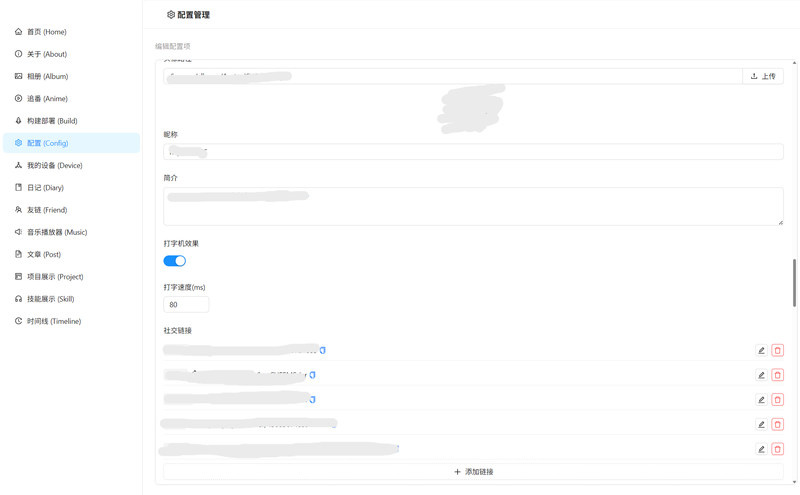Image resolution: width=800 pixels, height=495 pixels.
Task: Toggle the 打字机效果 typewriter switch off
Action: (x=174, y=261)
